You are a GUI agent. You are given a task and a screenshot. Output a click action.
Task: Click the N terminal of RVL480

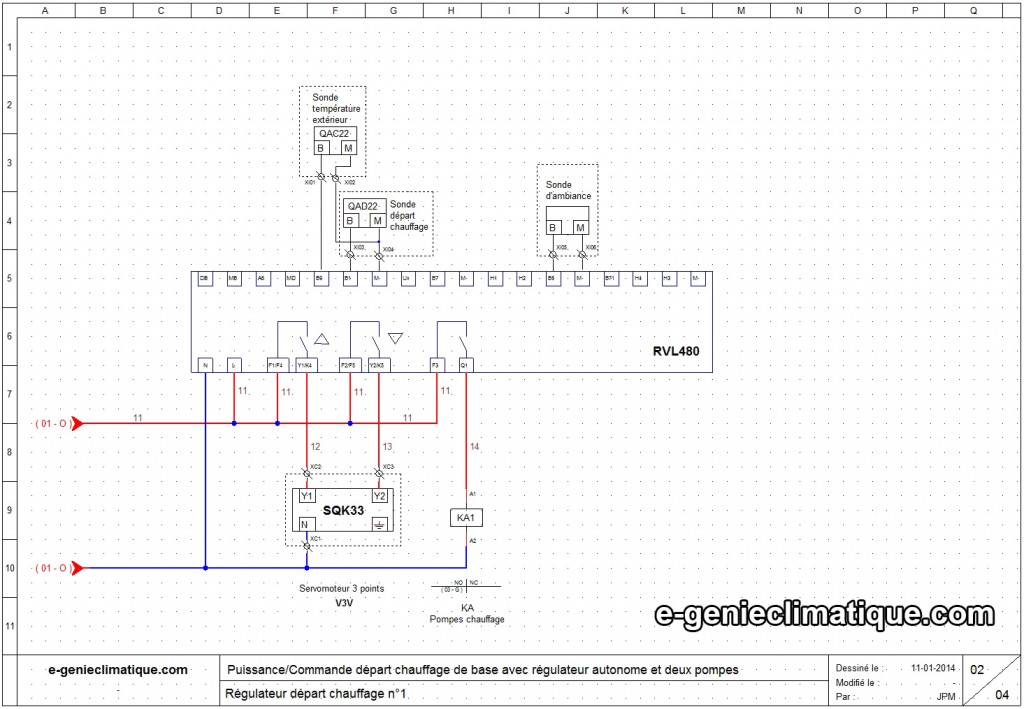[x=205, y=366]
